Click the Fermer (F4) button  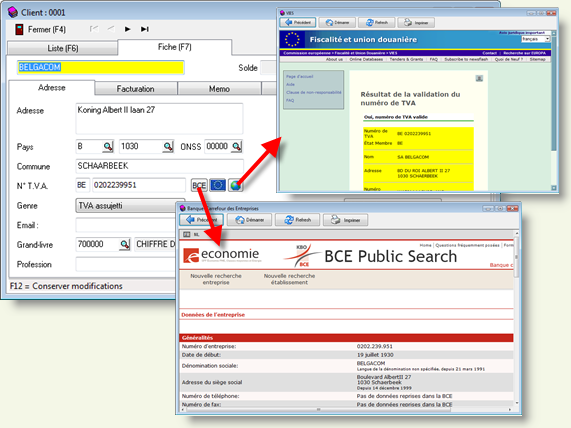(40, 30)
